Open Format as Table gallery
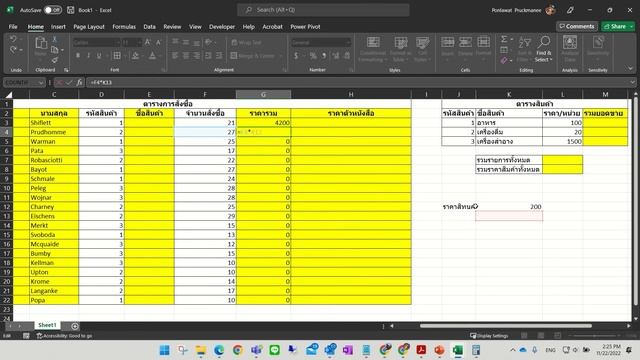The width and height of the screenshot is (640, 360). pos(400,49)
